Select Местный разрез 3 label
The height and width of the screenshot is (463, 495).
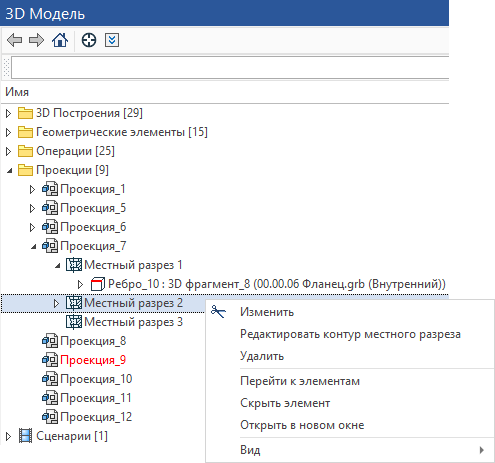click(x=134, y=322)
